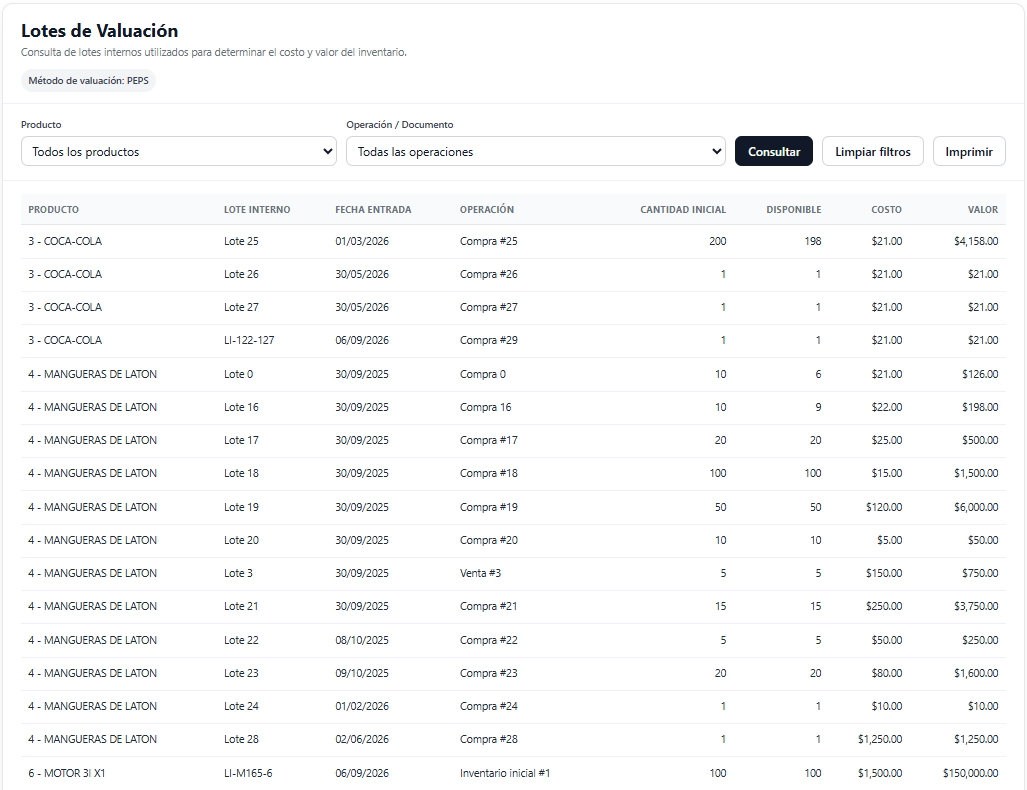
Task: Click the '01/02/2026' date cell
Action: click(362, 706)
